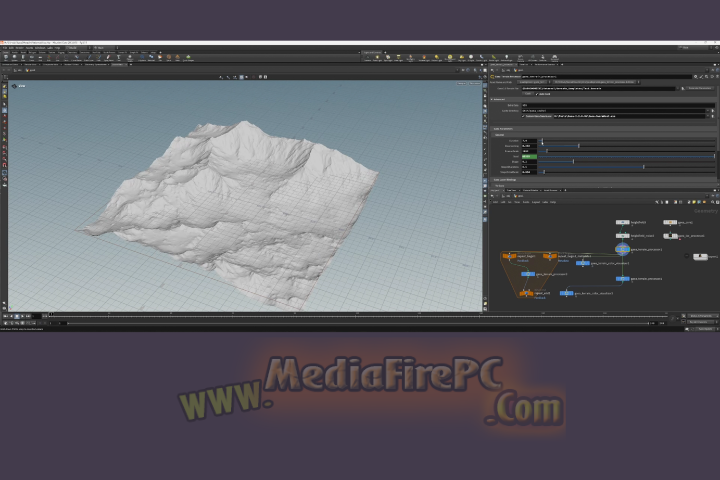Add an Environment Light from the shelf

click(x=450, y=58)
